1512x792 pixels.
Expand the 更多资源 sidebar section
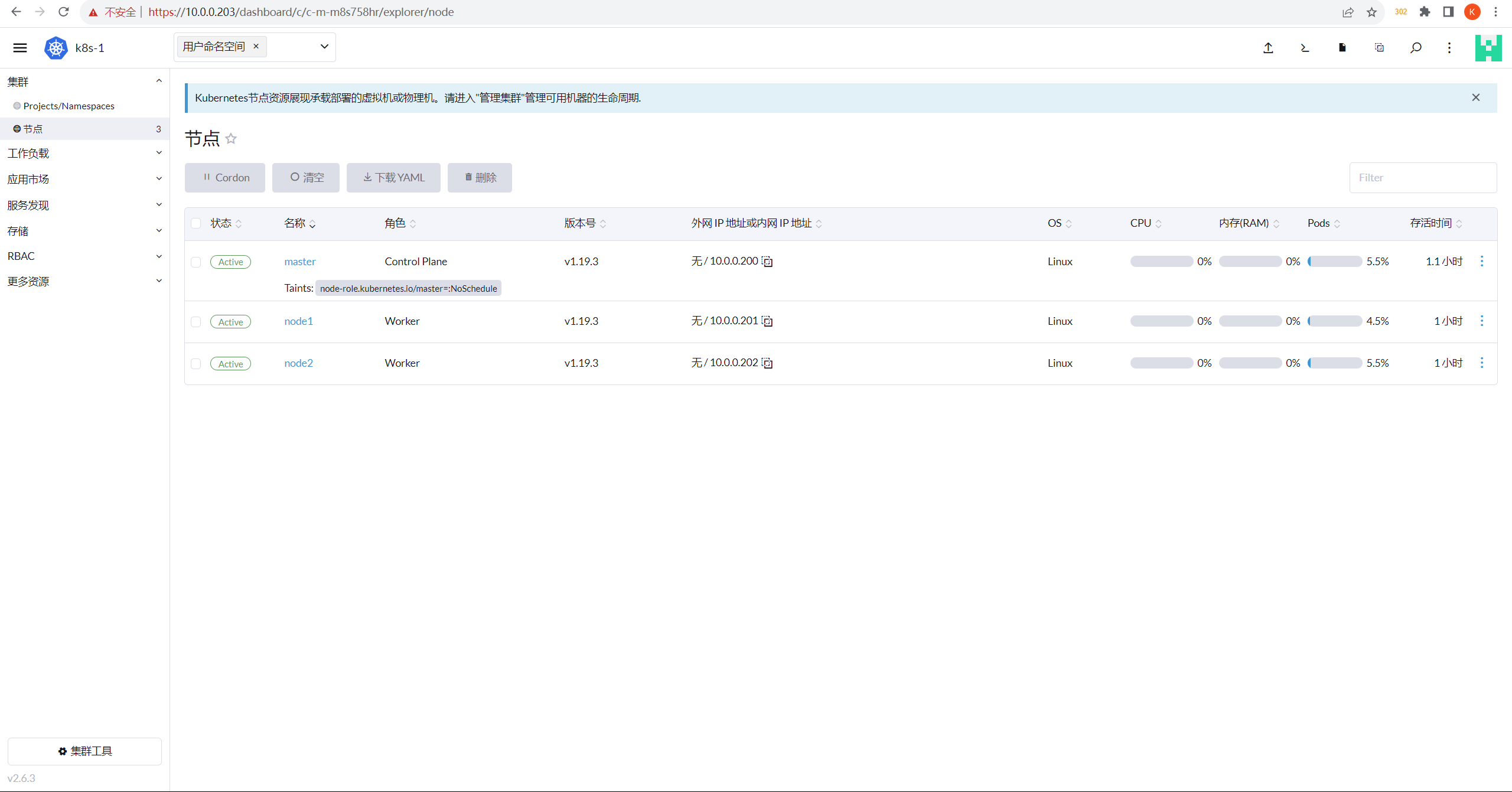tap(159, 281)
